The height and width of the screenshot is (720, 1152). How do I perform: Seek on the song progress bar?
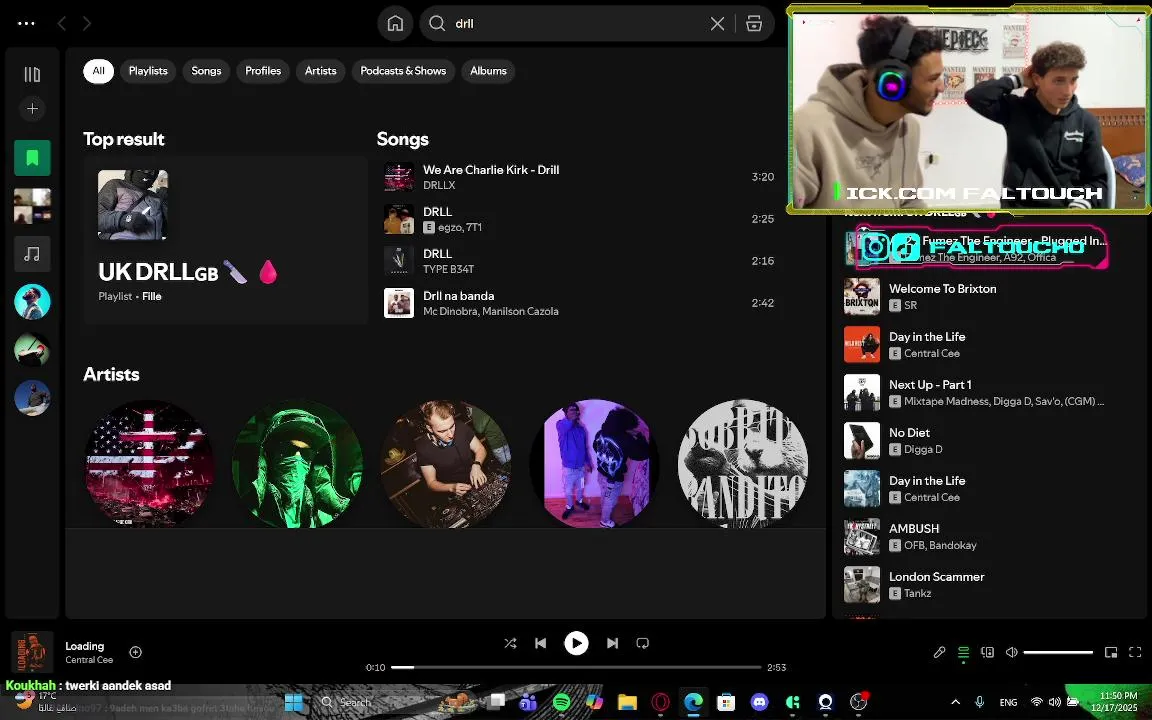576,667
